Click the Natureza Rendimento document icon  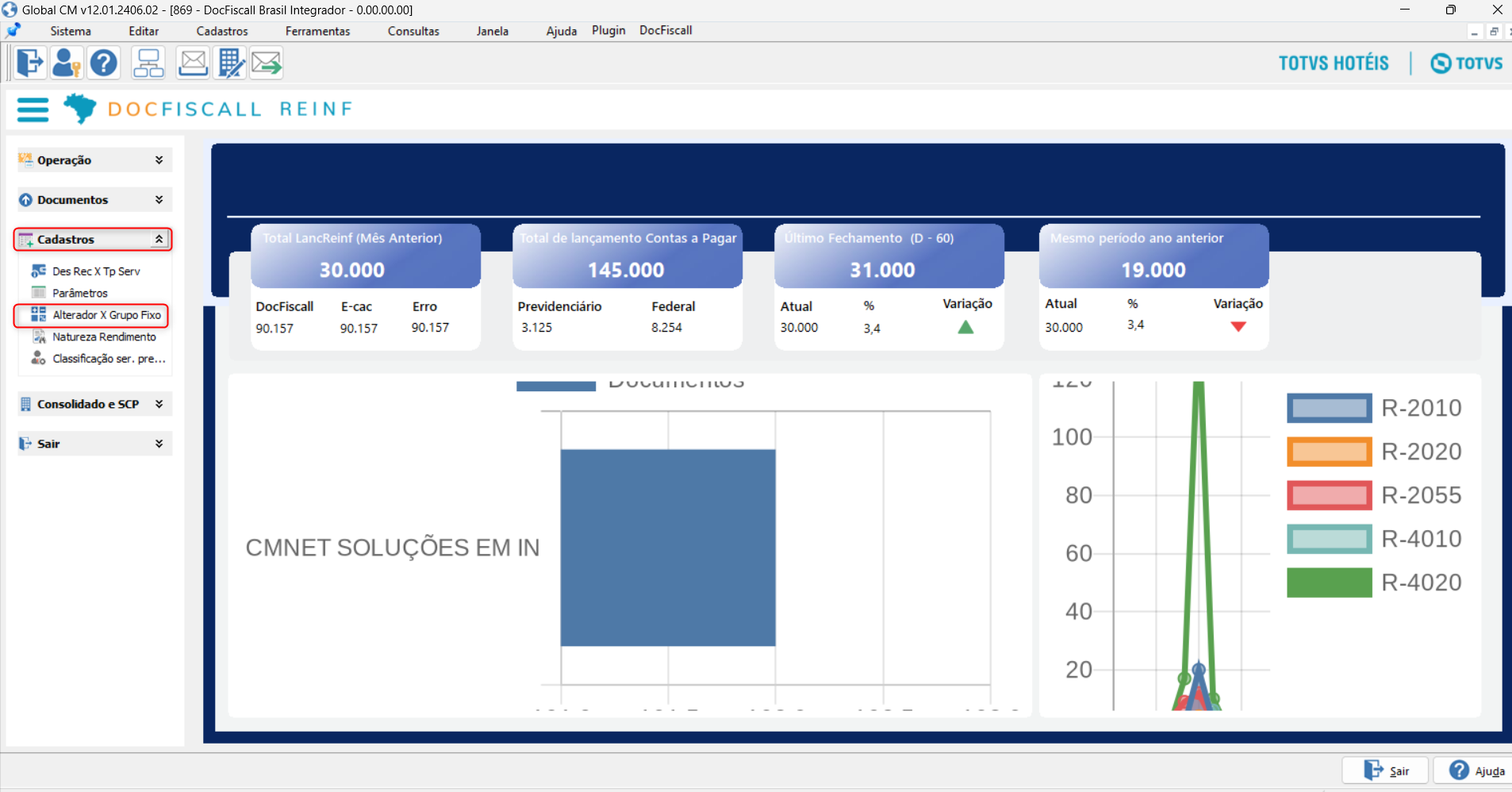[38, 336]
